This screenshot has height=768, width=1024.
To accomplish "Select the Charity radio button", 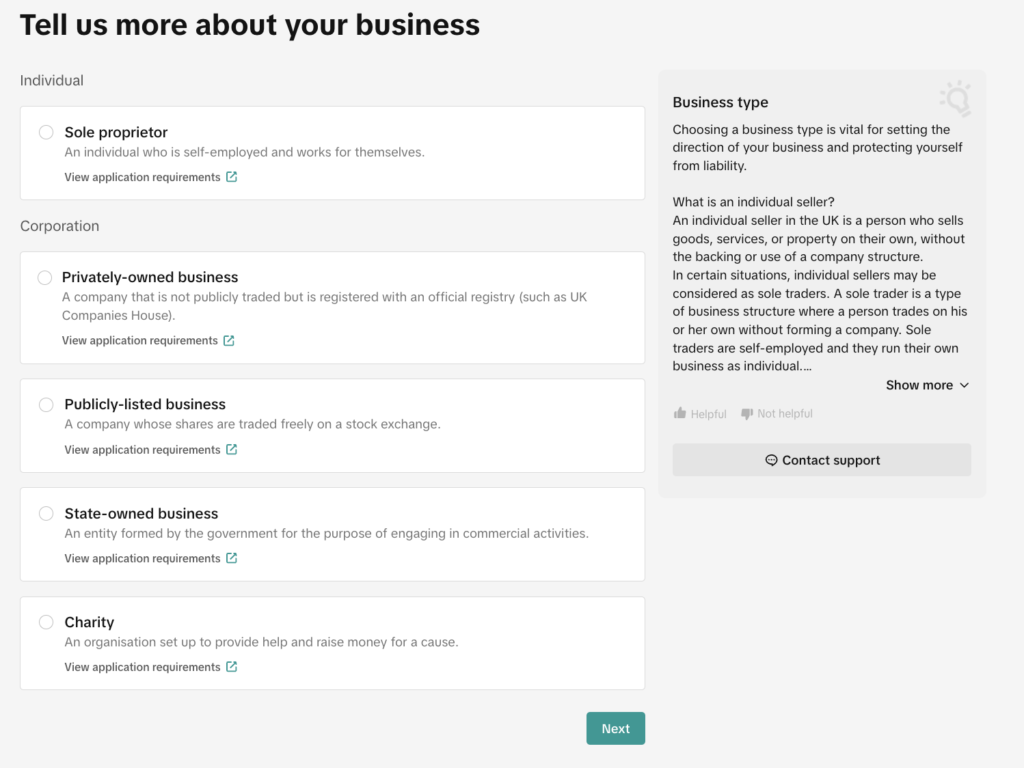I will pyautogui.click(x=46, y=622).
